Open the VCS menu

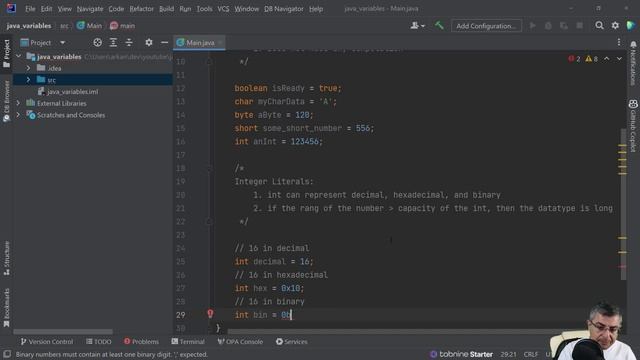pyautogui.click(x=223, y=9)
